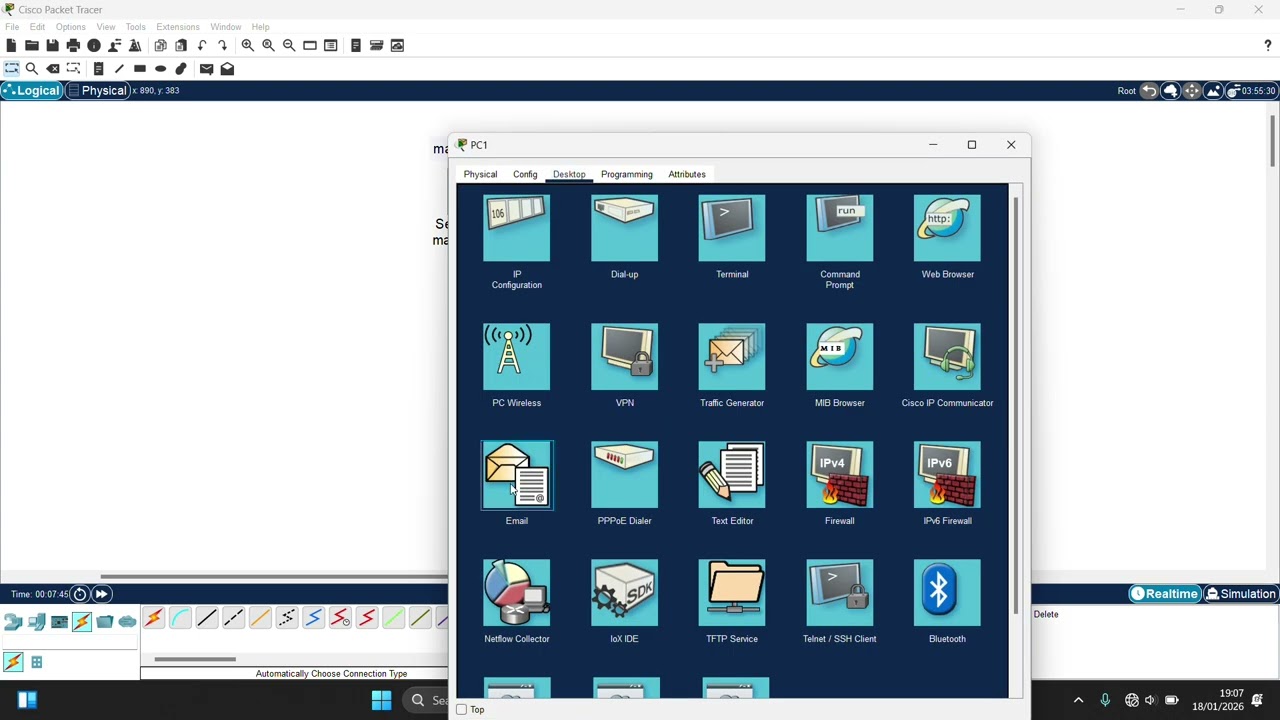
Task: Select the Draw Line tool
Action: pyautogui.click(x=119, y=69)
